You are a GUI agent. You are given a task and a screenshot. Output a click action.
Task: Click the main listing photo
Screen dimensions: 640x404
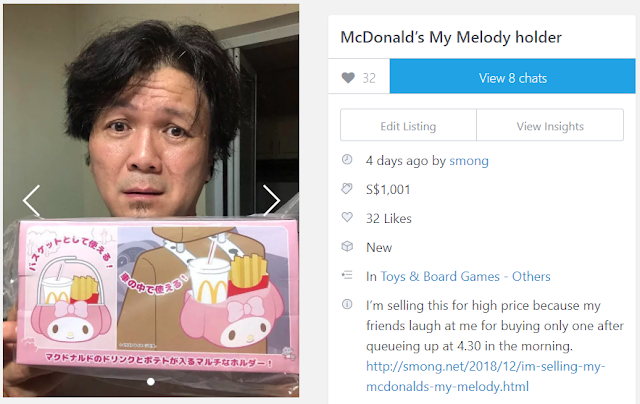pyautogui.click(x=151, y=200)
